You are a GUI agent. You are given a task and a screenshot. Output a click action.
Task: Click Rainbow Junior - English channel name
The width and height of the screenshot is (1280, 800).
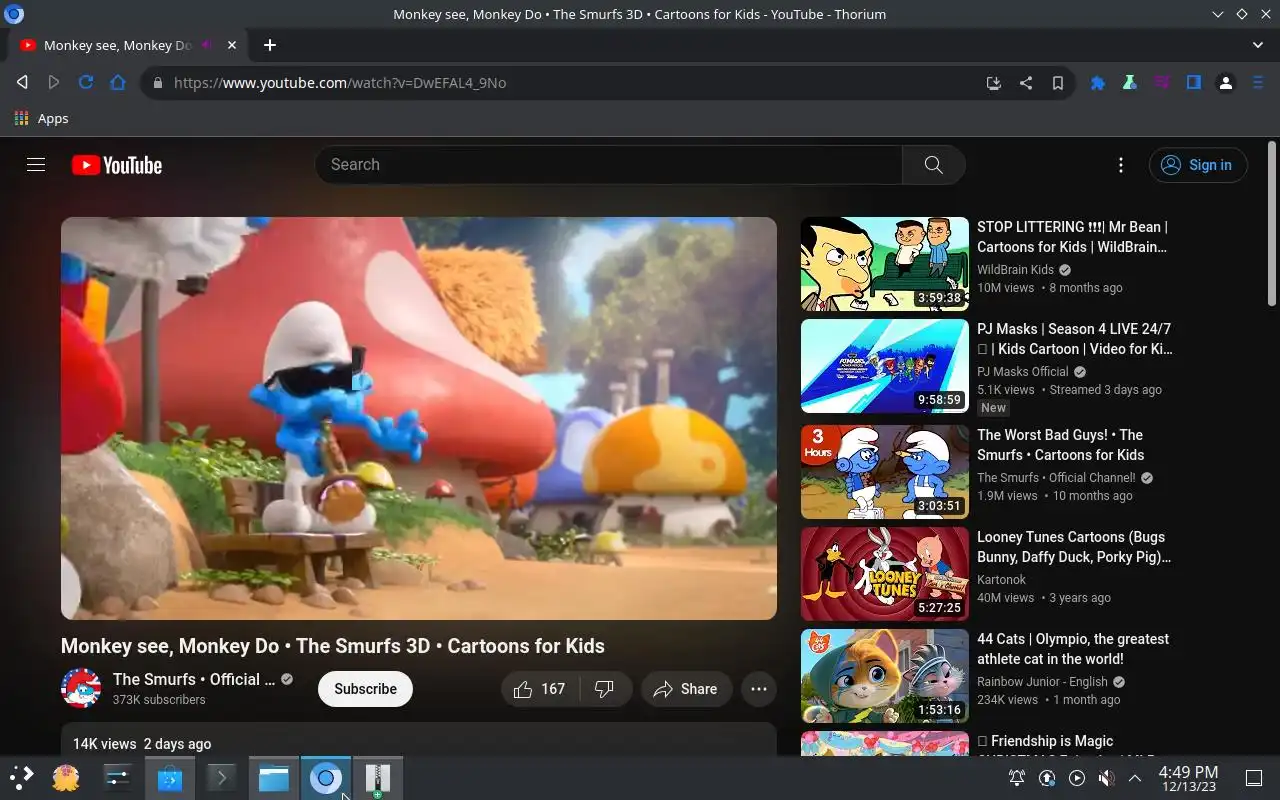click(x=1042, y=682)
